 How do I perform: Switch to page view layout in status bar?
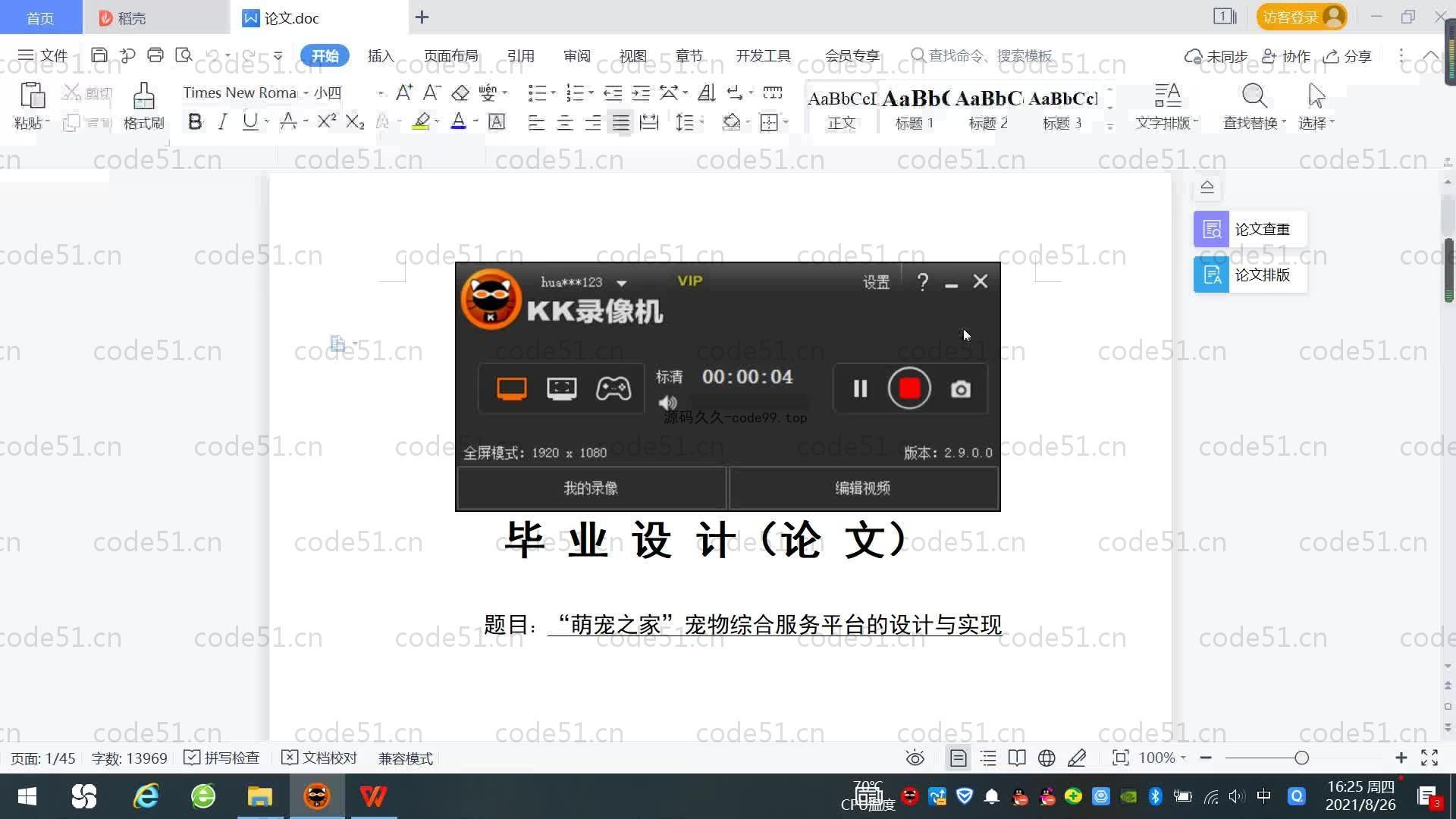pos(959,758)
